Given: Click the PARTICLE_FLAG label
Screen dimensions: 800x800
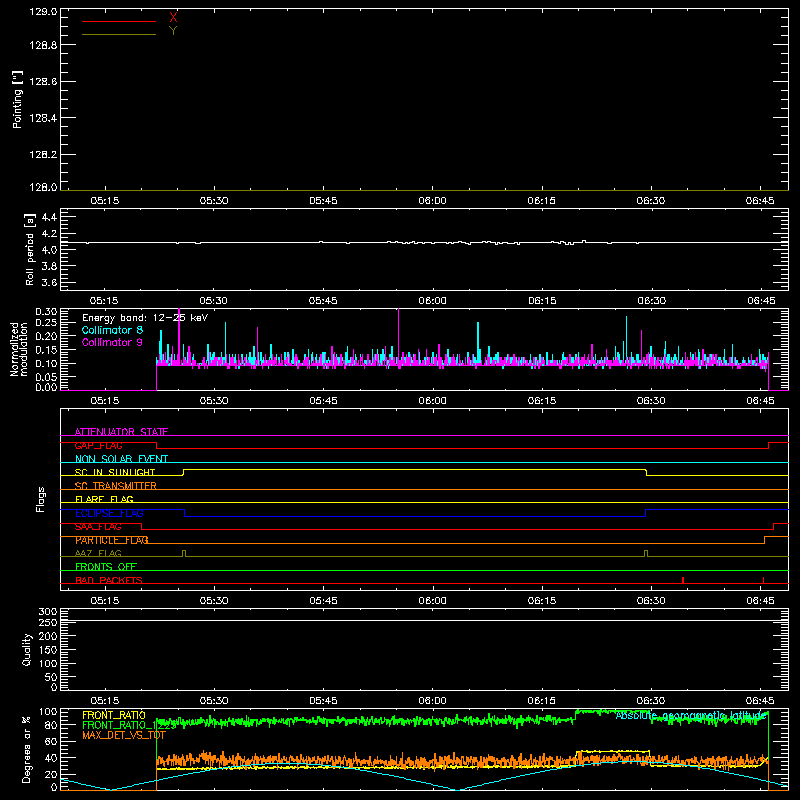Looking at the screenshot, I should [112, 540].
